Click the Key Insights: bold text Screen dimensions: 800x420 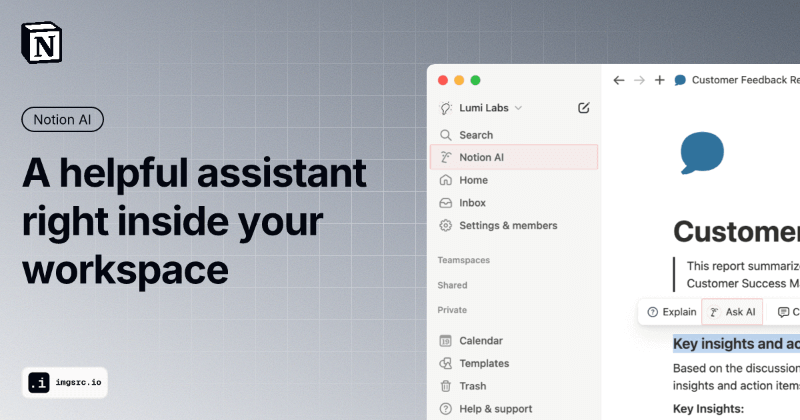point(708,409)
